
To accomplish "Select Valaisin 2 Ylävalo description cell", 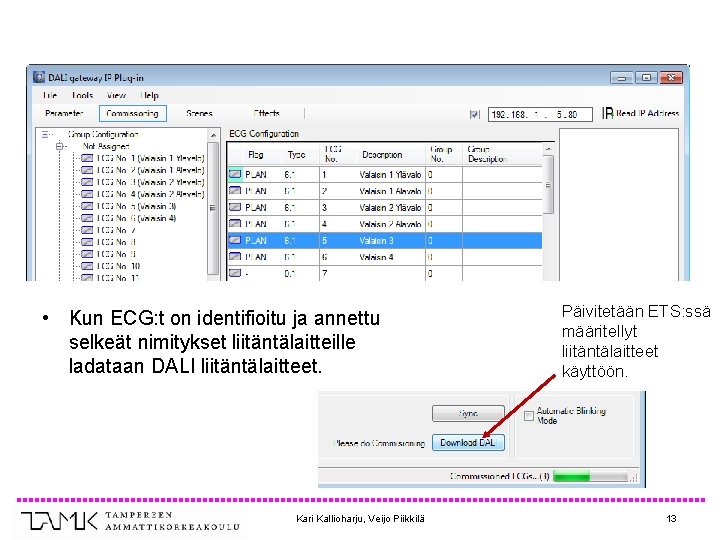I will pos(390,208).
